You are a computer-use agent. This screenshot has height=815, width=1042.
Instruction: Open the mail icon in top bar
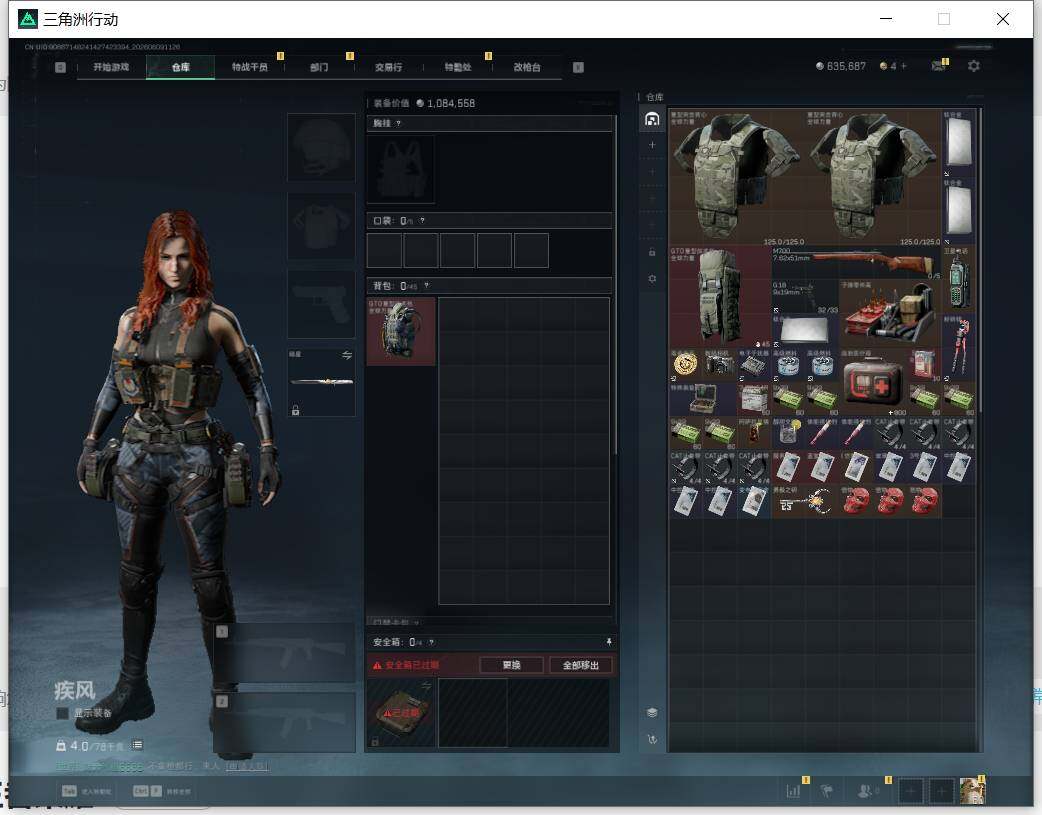tap(938, 66)
